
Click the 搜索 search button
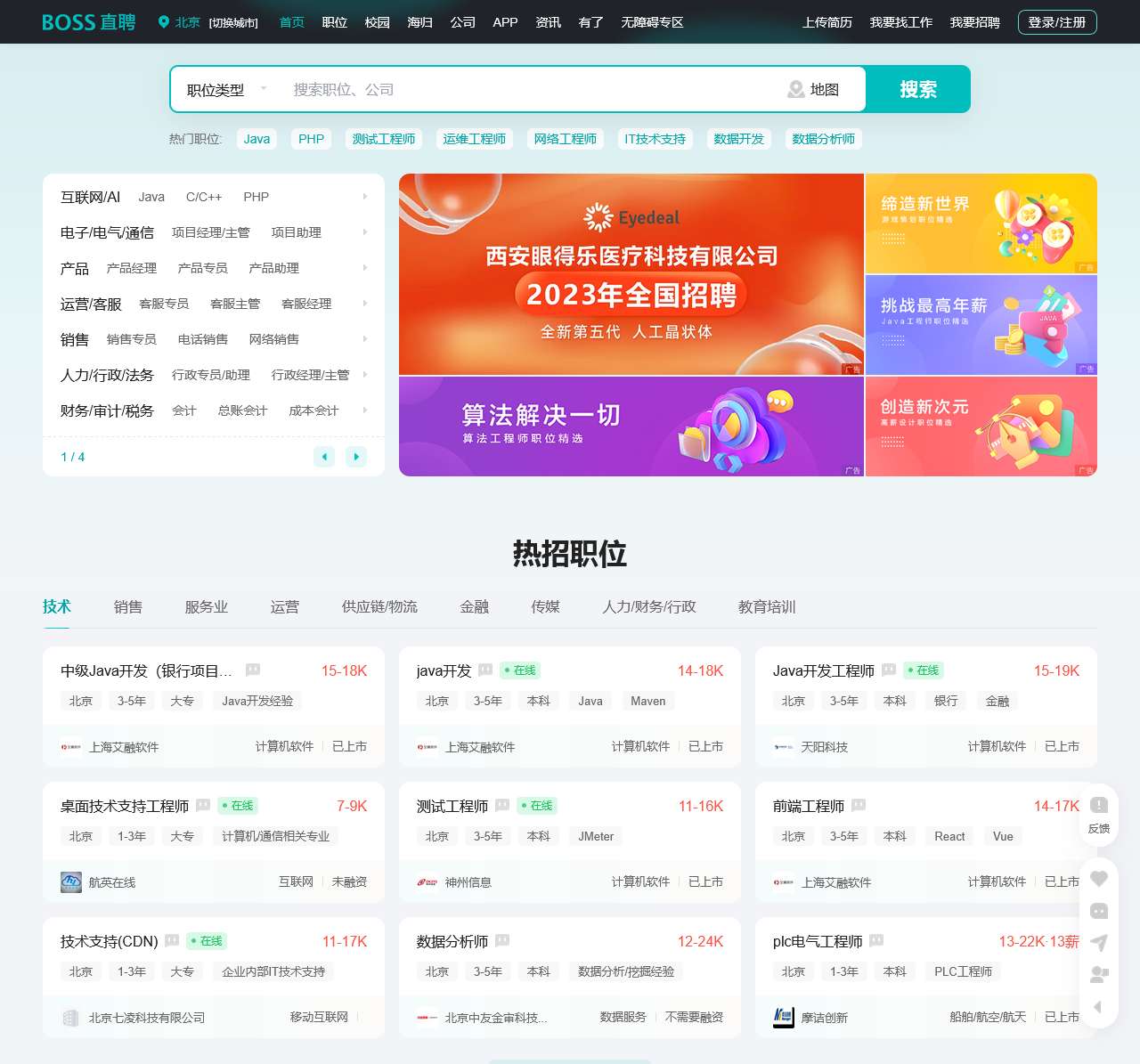click(x=918, y=89)
